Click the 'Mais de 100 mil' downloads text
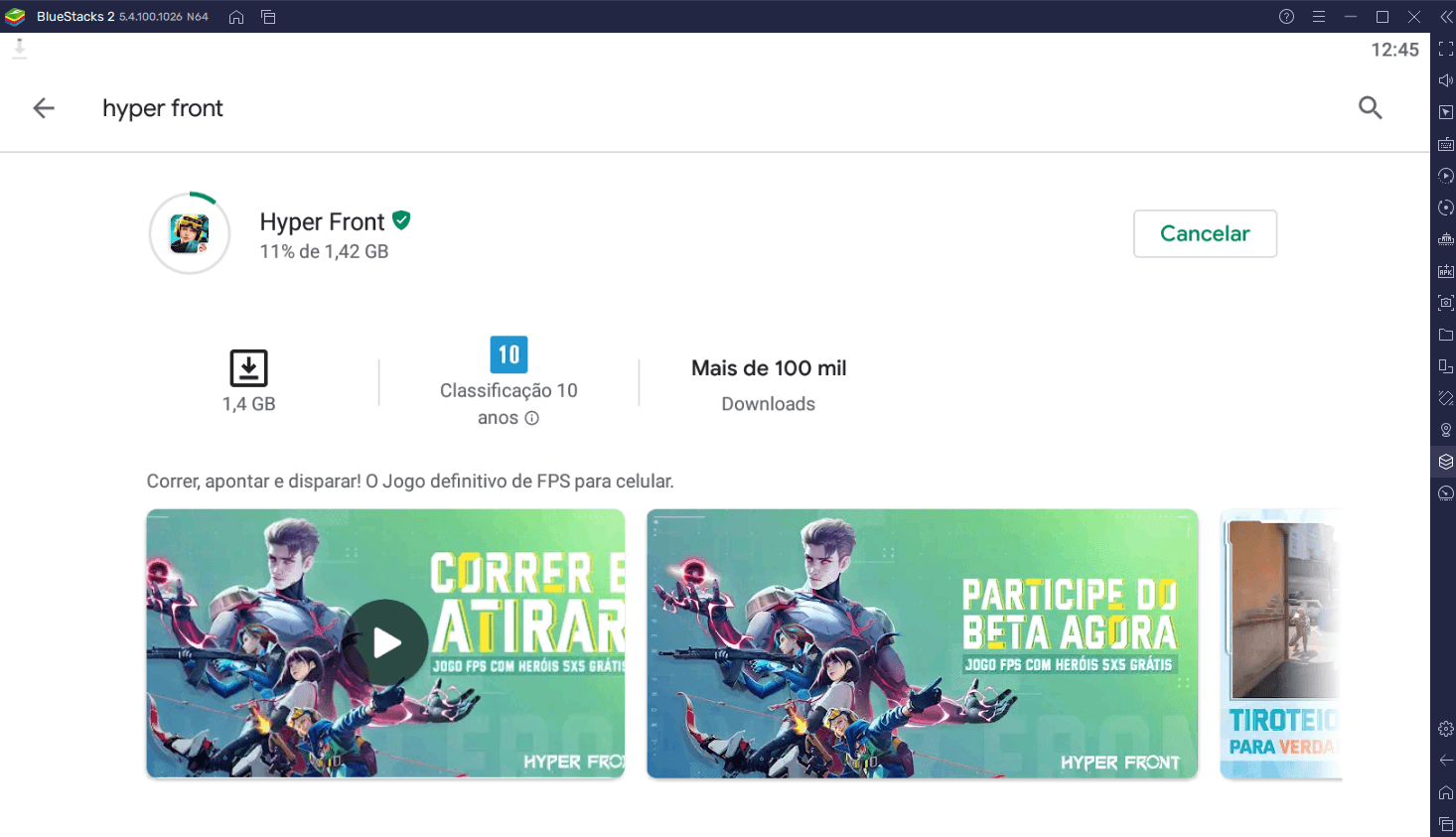Image resolution: width=1456 pixels, height=837 pixels. pyautogui.click(x=769, y=368)
